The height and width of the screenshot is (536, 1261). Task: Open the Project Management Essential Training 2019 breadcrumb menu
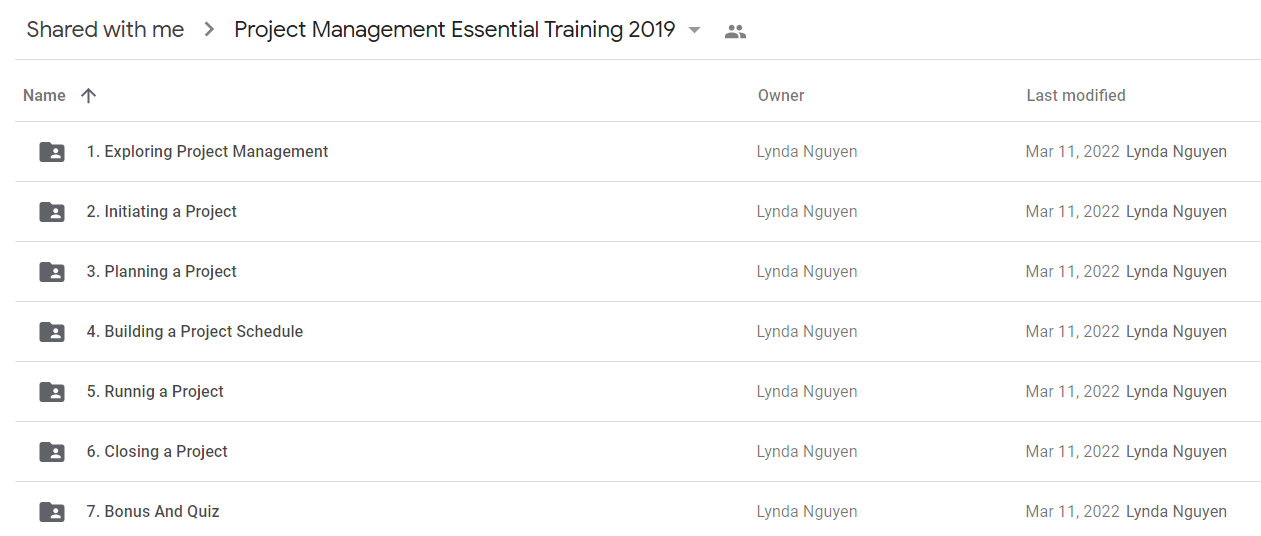tap(455, 30)
